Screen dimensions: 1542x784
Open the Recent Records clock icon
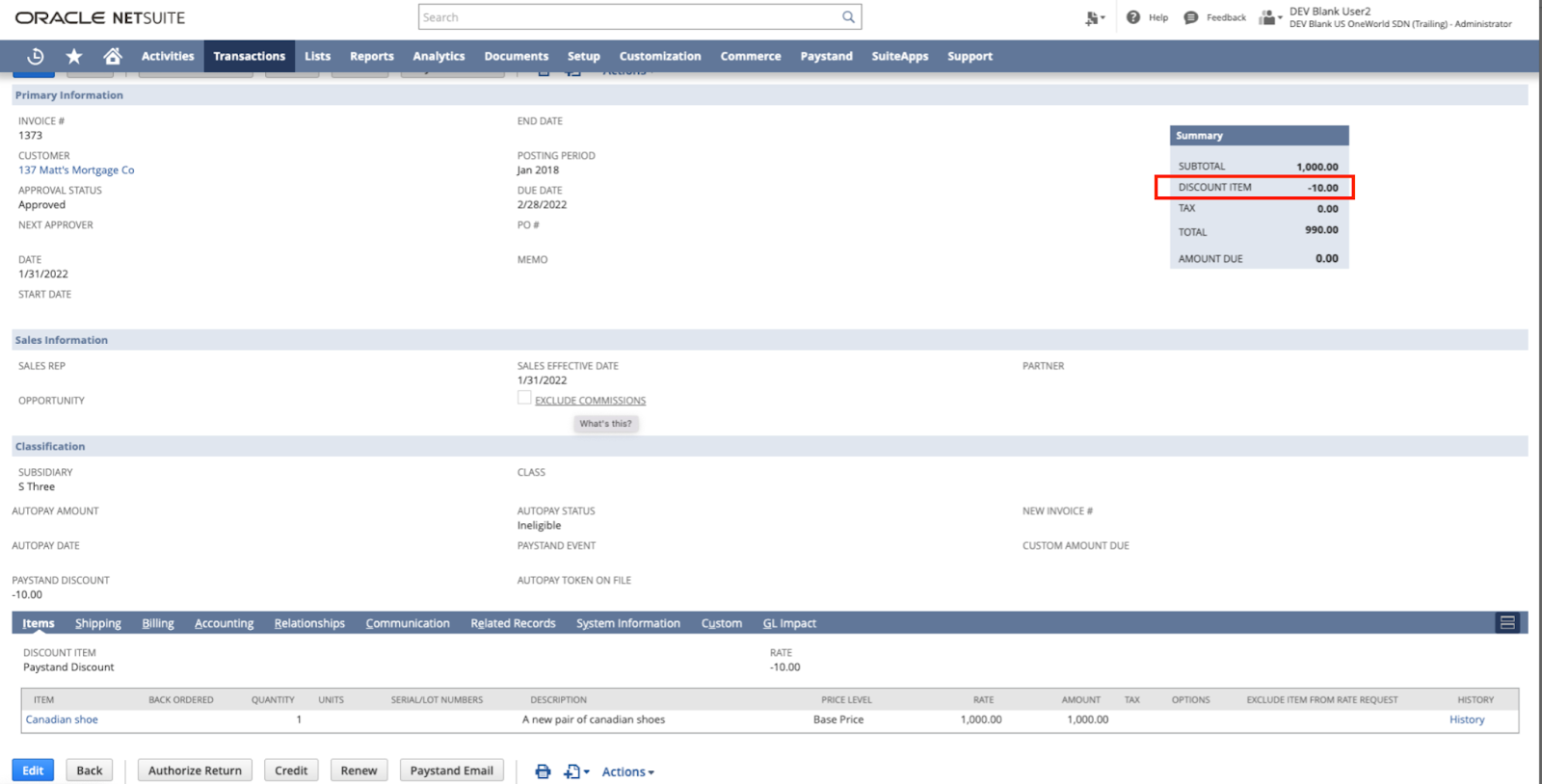point(36,56)
